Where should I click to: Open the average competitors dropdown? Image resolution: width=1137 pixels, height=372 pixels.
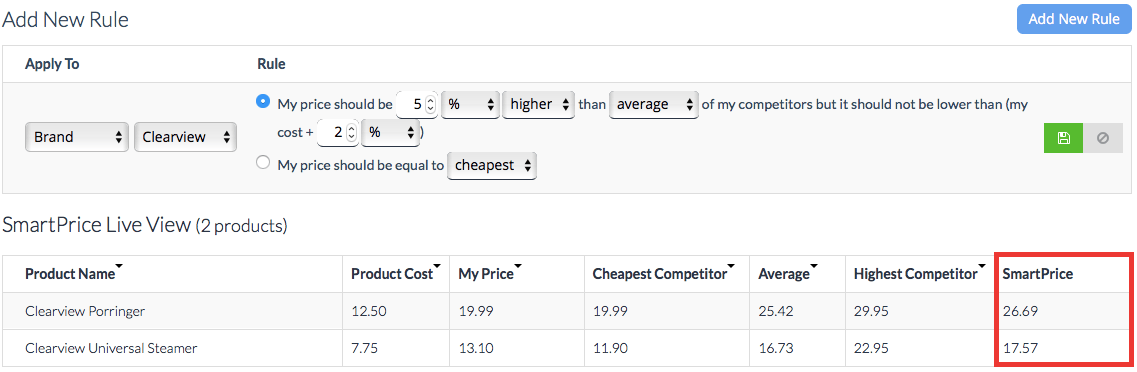tap(654, 104)
